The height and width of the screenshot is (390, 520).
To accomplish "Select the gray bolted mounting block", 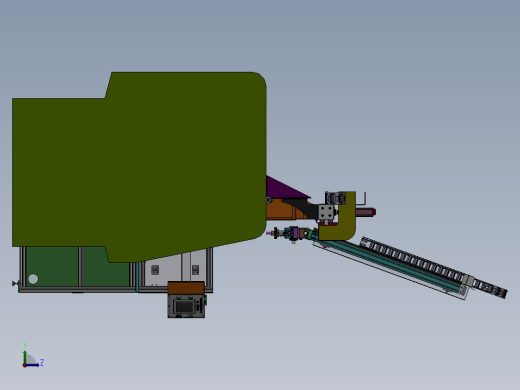I will pyautogui.click(x=326, y=212).
